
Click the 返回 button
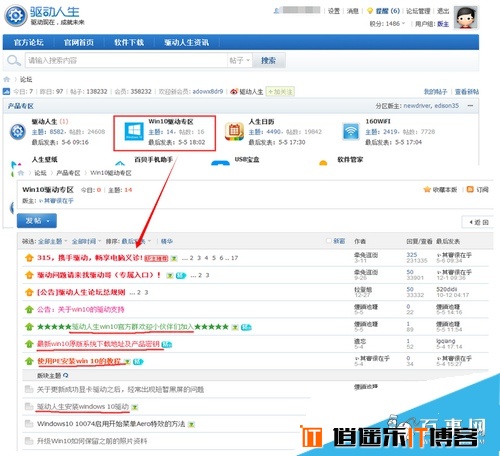click(479, 222)
